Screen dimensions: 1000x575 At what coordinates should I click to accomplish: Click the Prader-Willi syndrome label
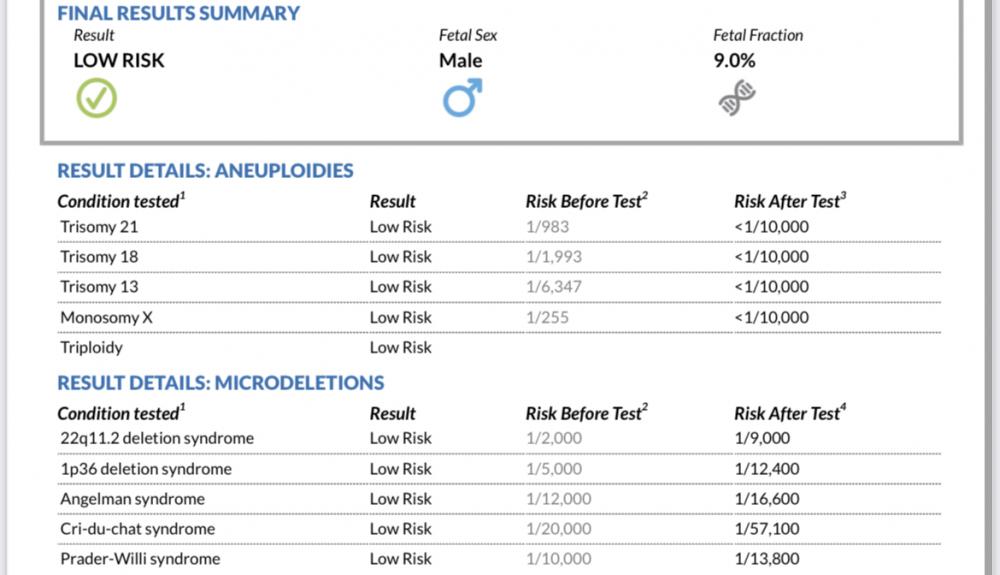pyautogui.click(x=140, y=559)
